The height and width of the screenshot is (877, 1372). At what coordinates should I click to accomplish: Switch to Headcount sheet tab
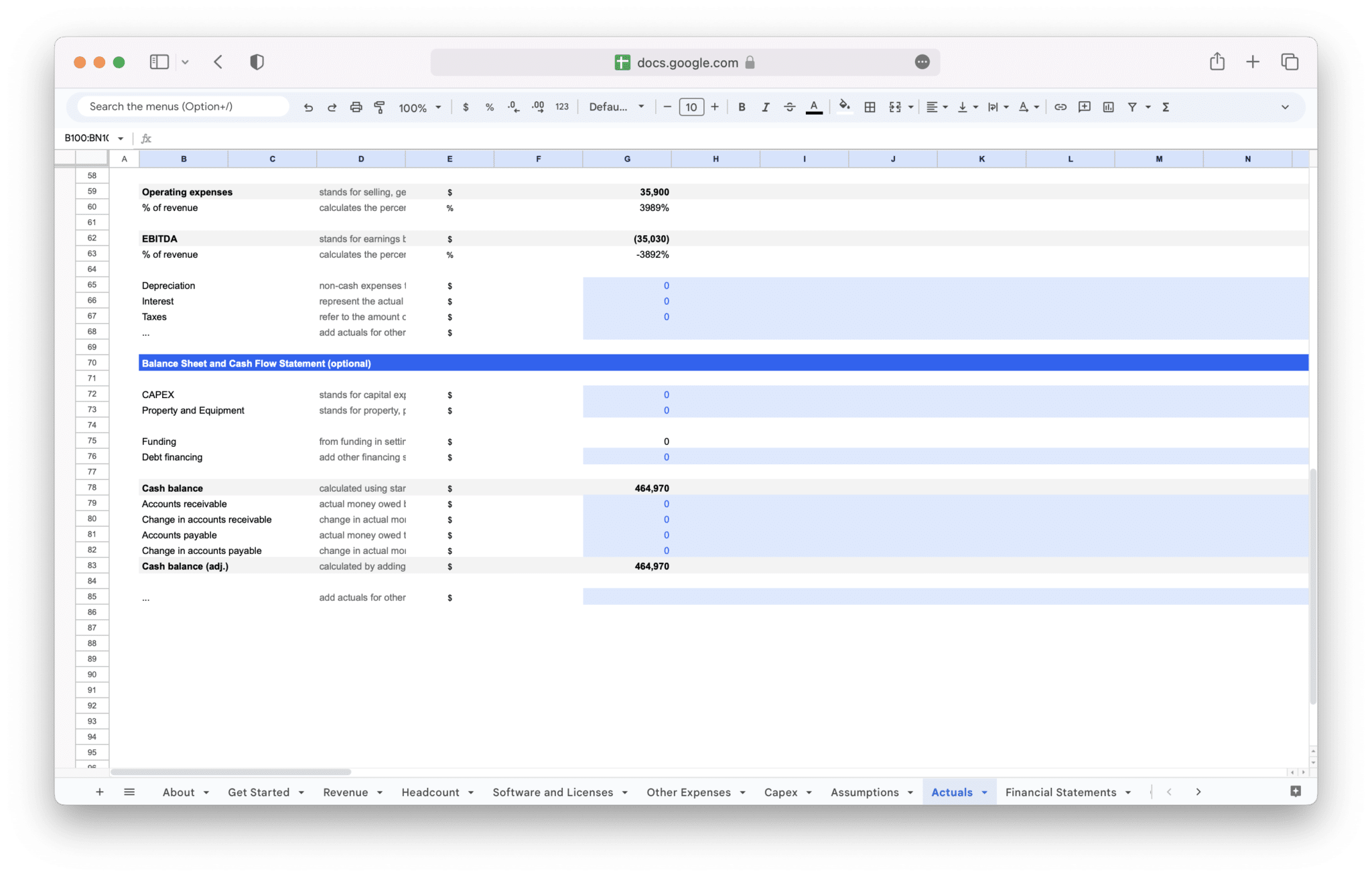coord(431,792)
